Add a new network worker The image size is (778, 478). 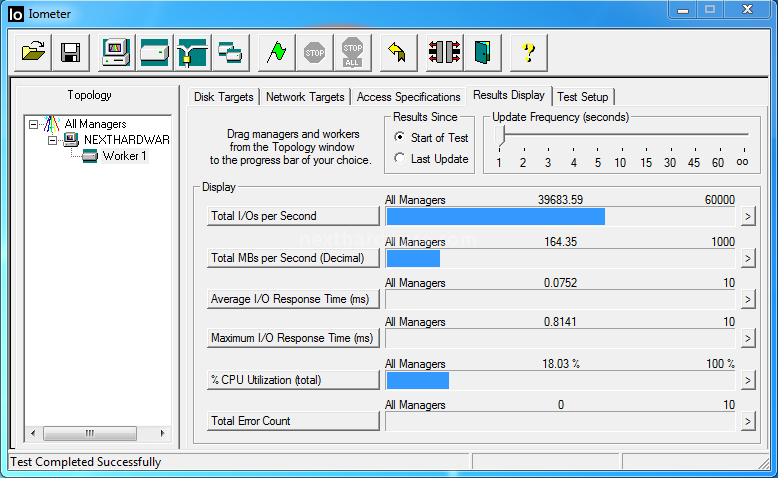tap(193, 52)
